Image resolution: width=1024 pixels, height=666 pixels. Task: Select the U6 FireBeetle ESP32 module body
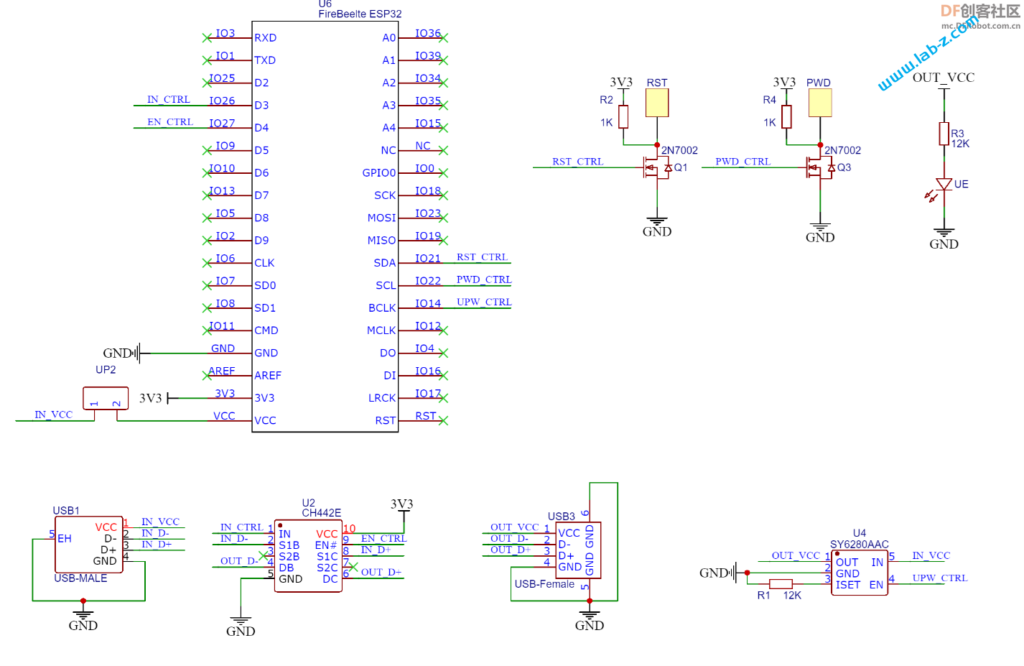click(325, 227)
